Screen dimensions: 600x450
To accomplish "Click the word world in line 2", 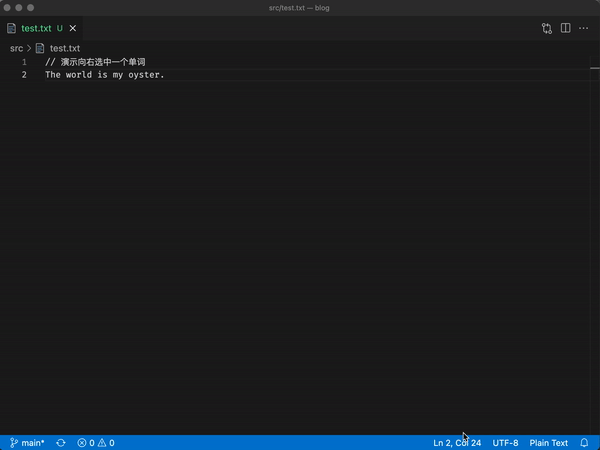I will [79, 75].
